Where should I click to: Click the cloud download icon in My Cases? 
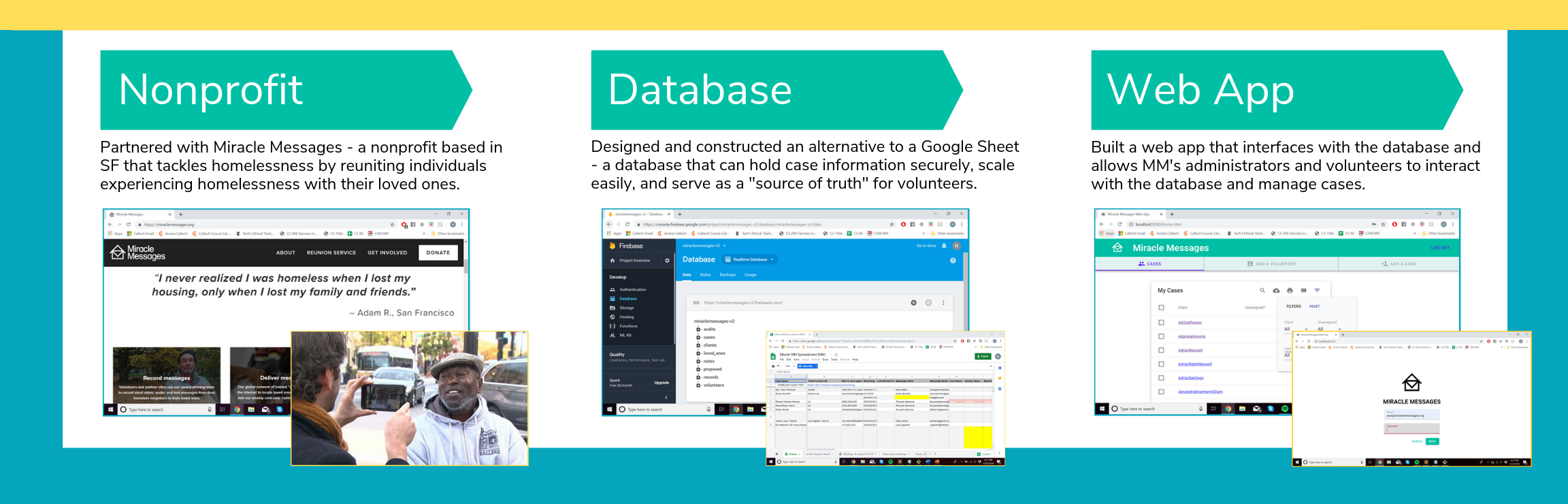coord(1276,291)
